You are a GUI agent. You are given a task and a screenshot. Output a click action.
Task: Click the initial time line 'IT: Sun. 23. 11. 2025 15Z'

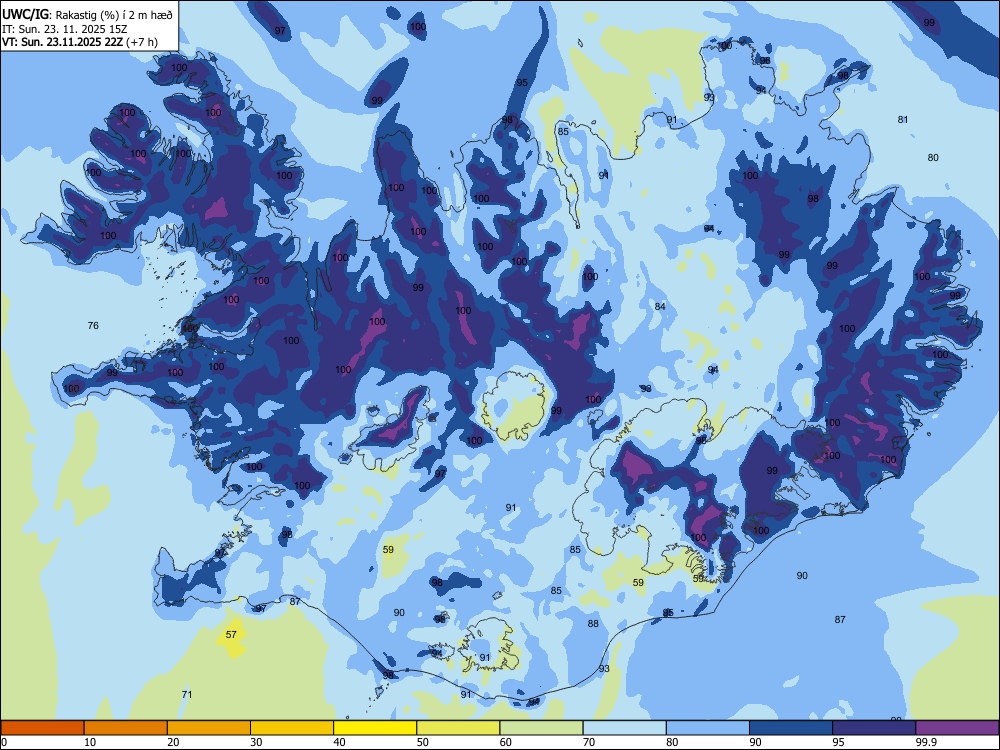pyautogui.click(x=64, y=29)
